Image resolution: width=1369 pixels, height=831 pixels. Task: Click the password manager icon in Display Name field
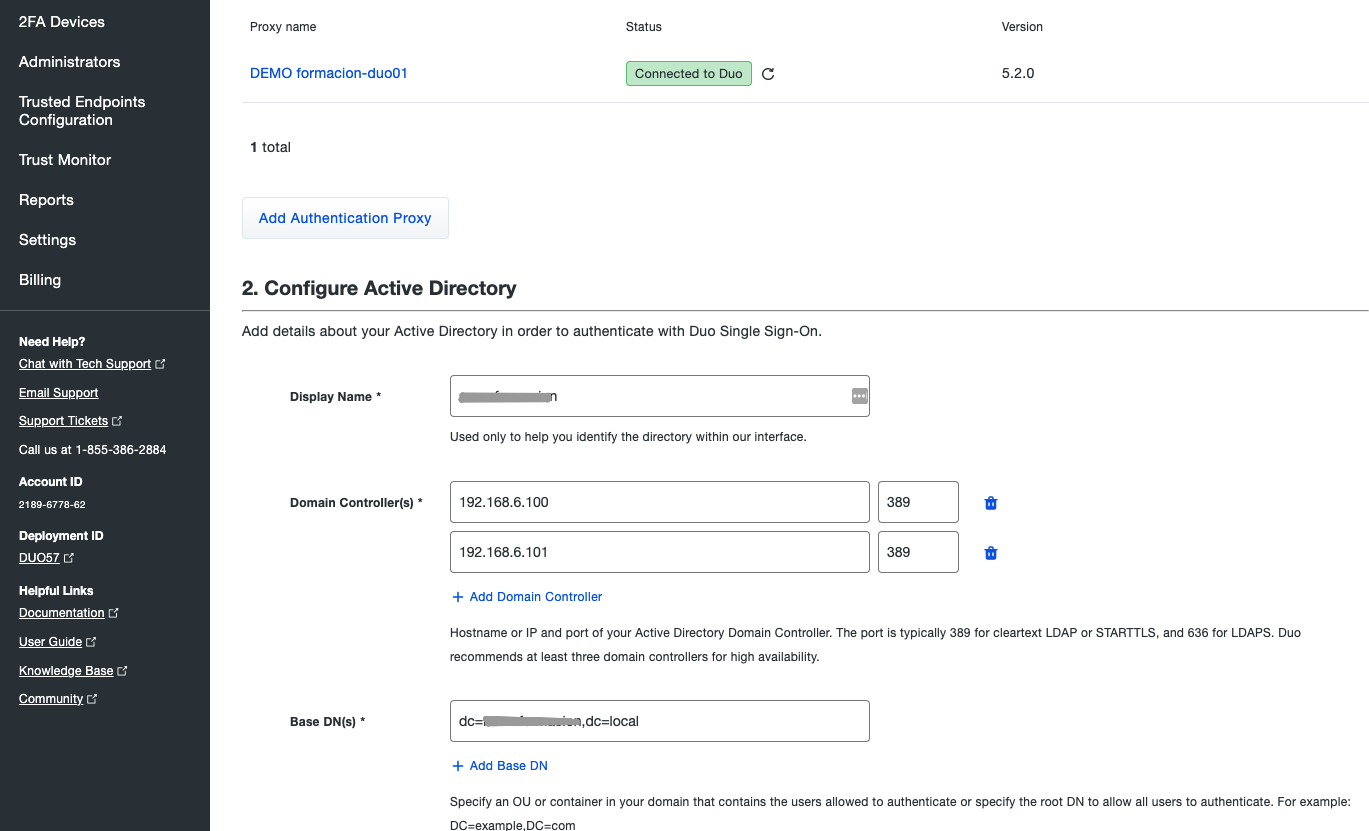pyautogui.click(x=859, y=396)
